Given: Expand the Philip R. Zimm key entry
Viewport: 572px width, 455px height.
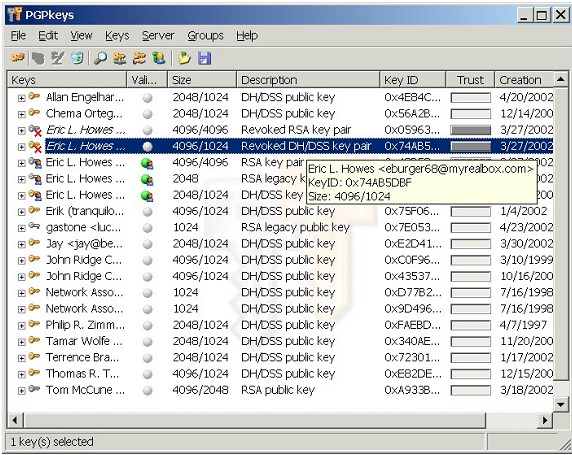Looking at the screenshot, I should click(22, 325).
